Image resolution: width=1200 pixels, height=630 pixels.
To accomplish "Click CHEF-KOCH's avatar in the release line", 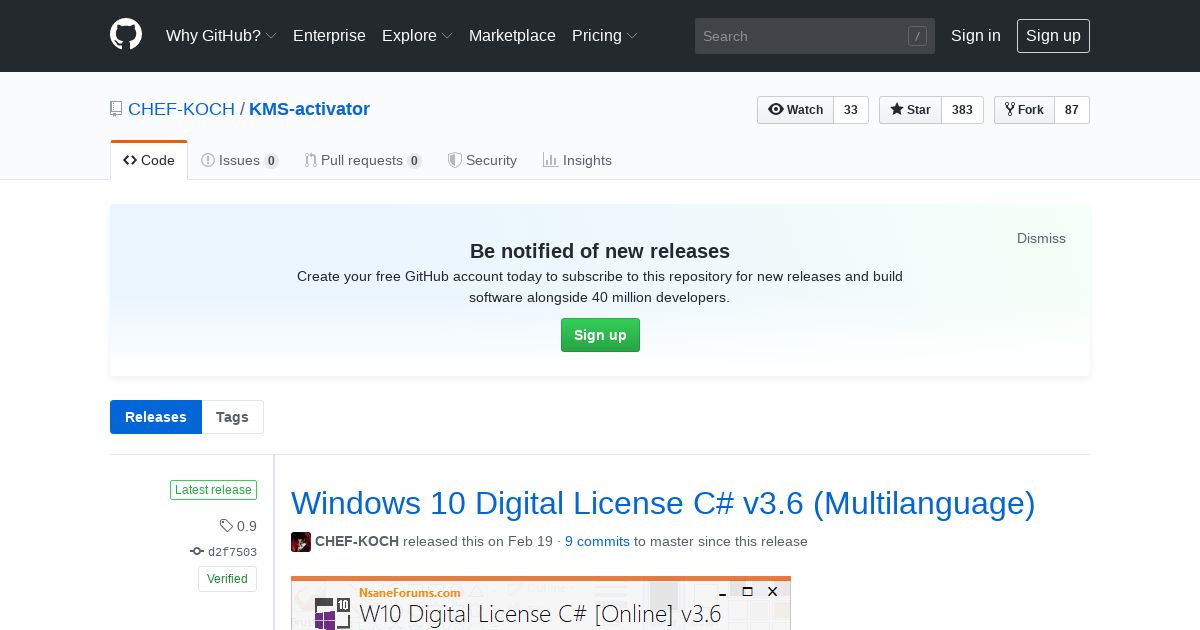I will [x=301, y=542].
